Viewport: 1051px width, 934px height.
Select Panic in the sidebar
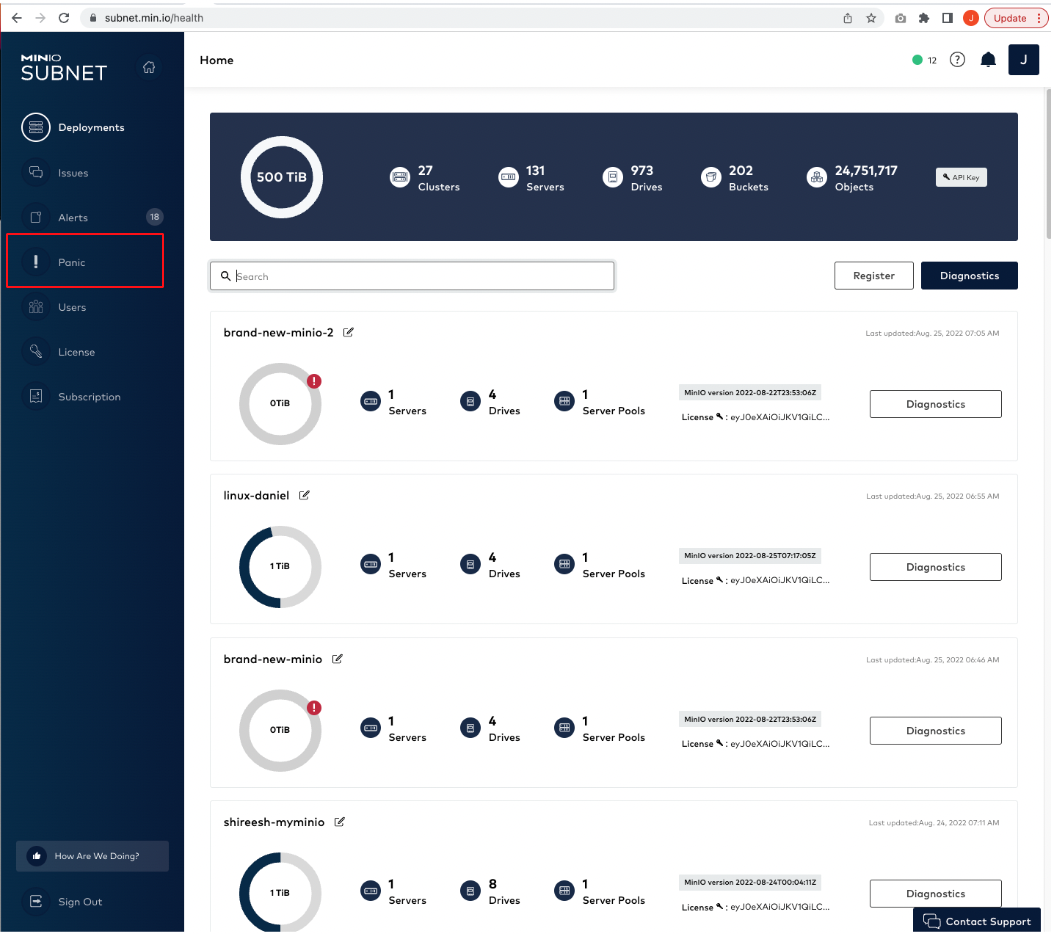coord(72,262)
